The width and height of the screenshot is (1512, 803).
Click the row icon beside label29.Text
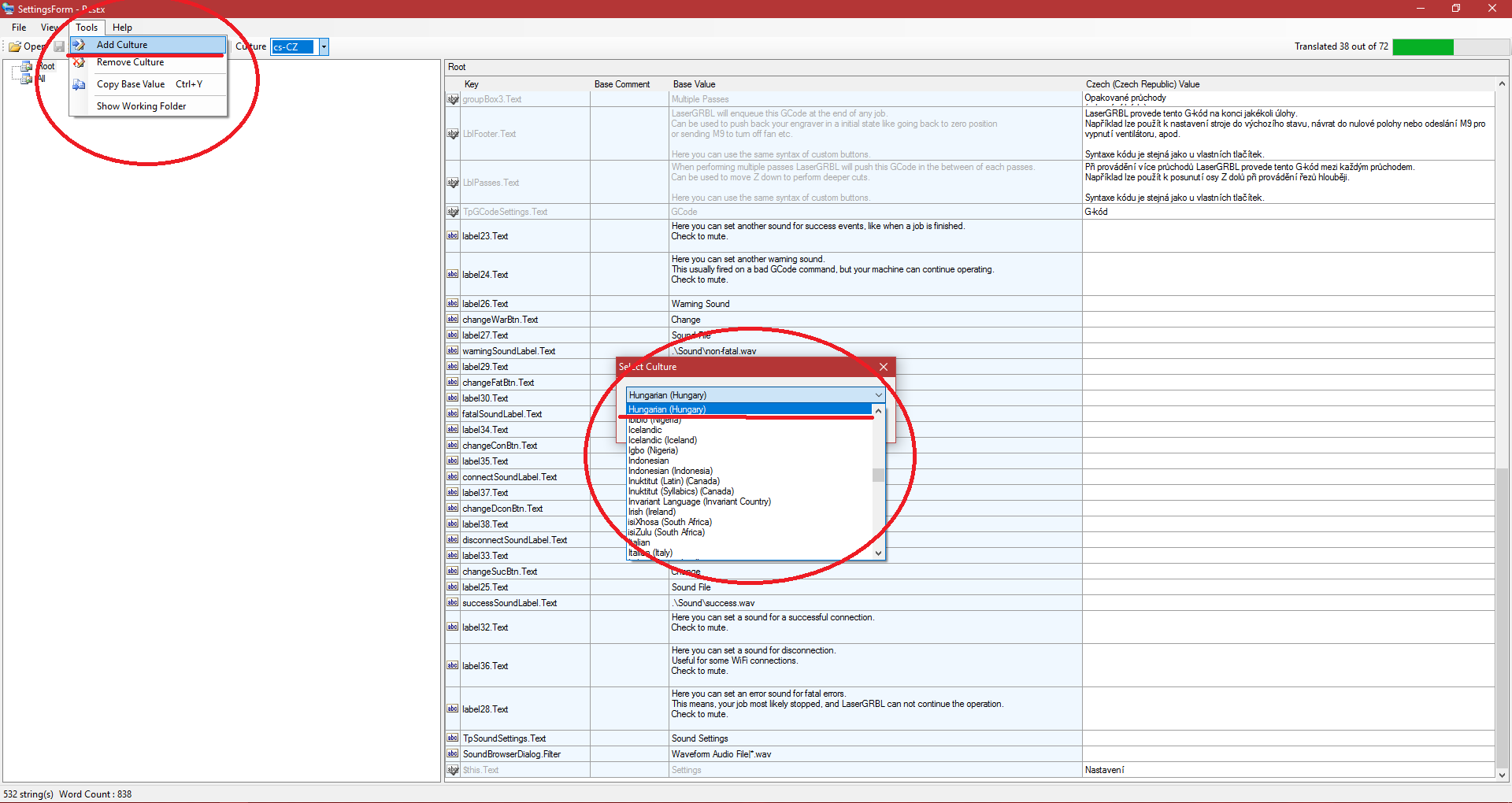pos(453,366)
